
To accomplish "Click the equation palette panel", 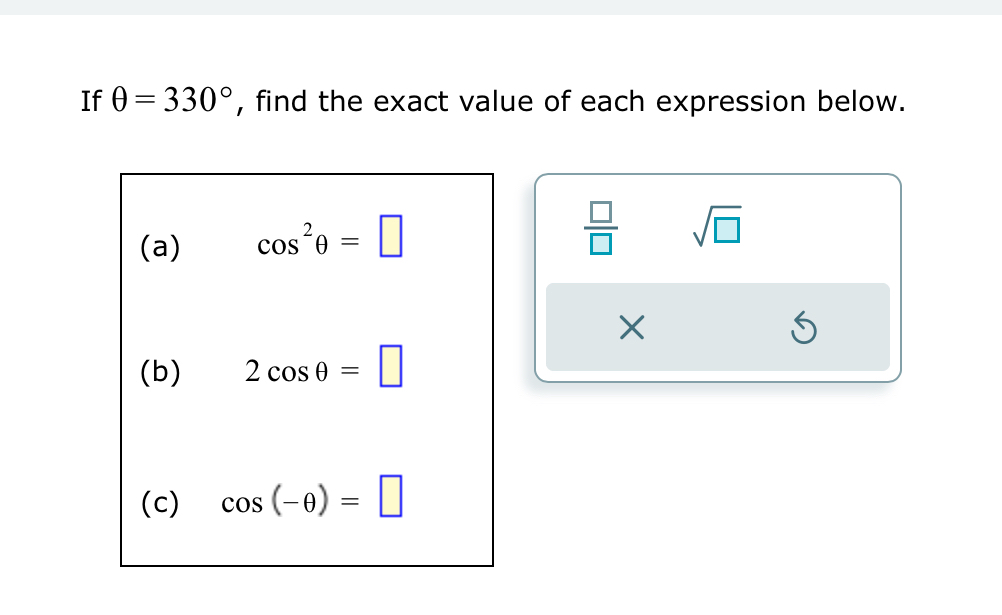I will pyautogui.click(x=719, y=277).
